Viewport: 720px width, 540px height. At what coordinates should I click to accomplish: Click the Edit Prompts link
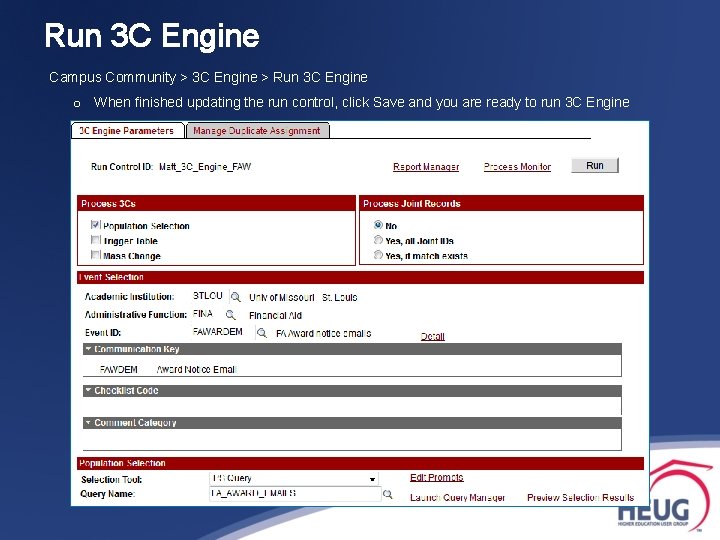[436, 478]
